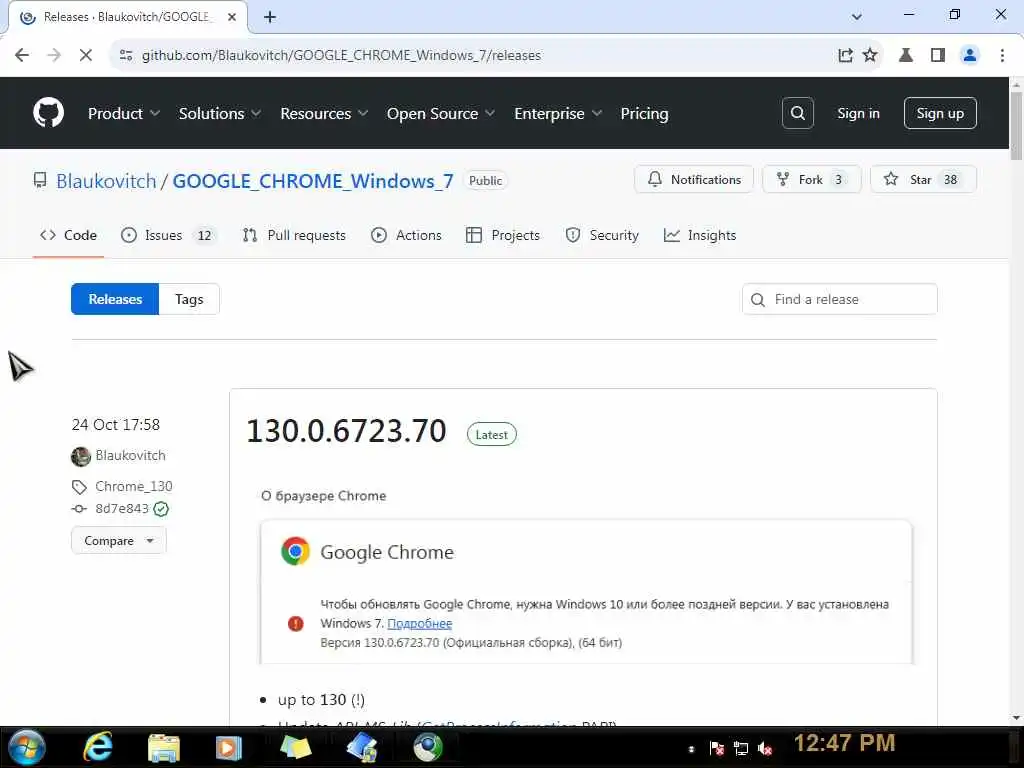
Task: Expand the Enterprise menu
Action: coord(558,114)
